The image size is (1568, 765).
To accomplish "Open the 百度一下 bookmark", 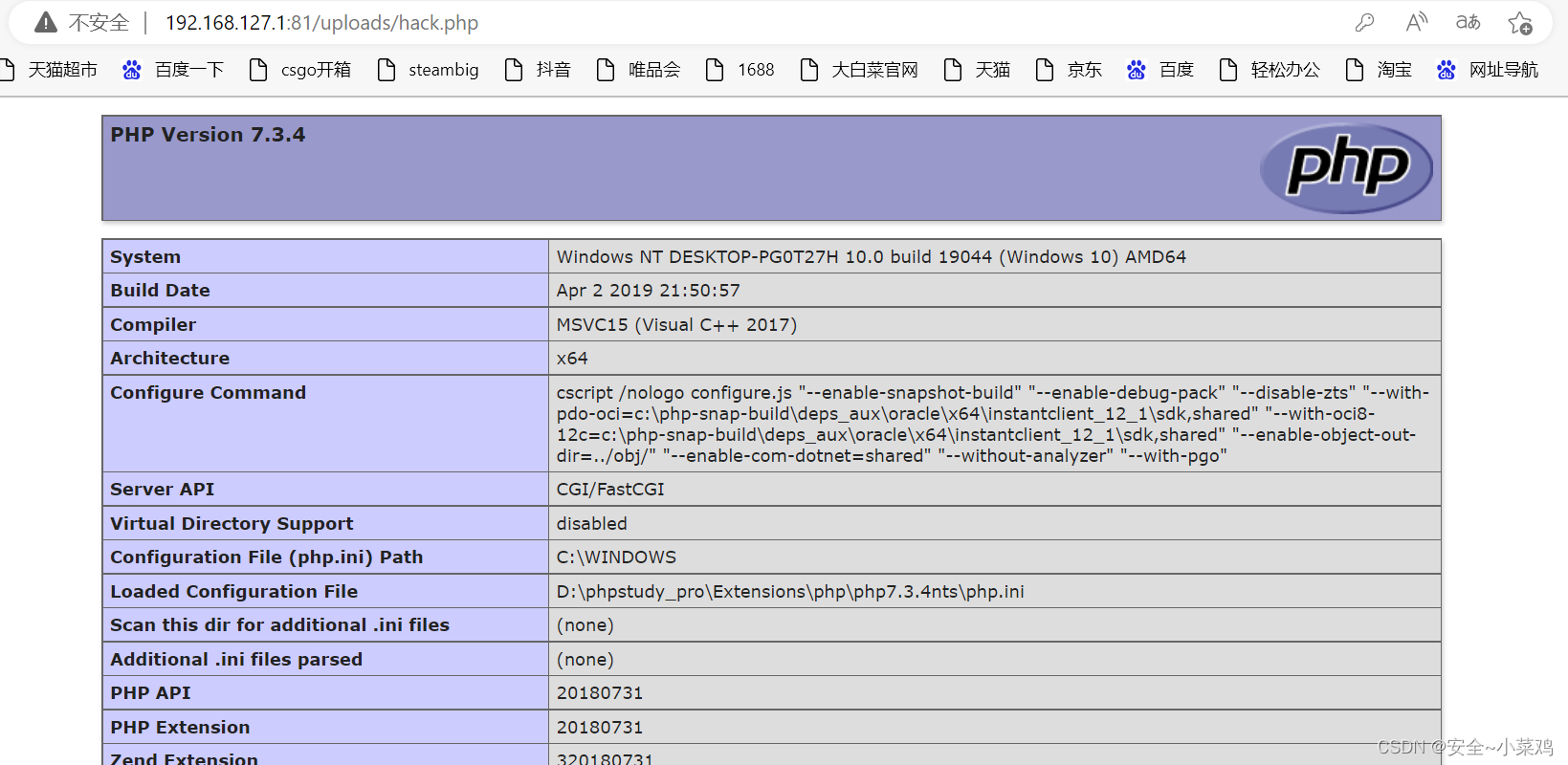I will [189, 70].
